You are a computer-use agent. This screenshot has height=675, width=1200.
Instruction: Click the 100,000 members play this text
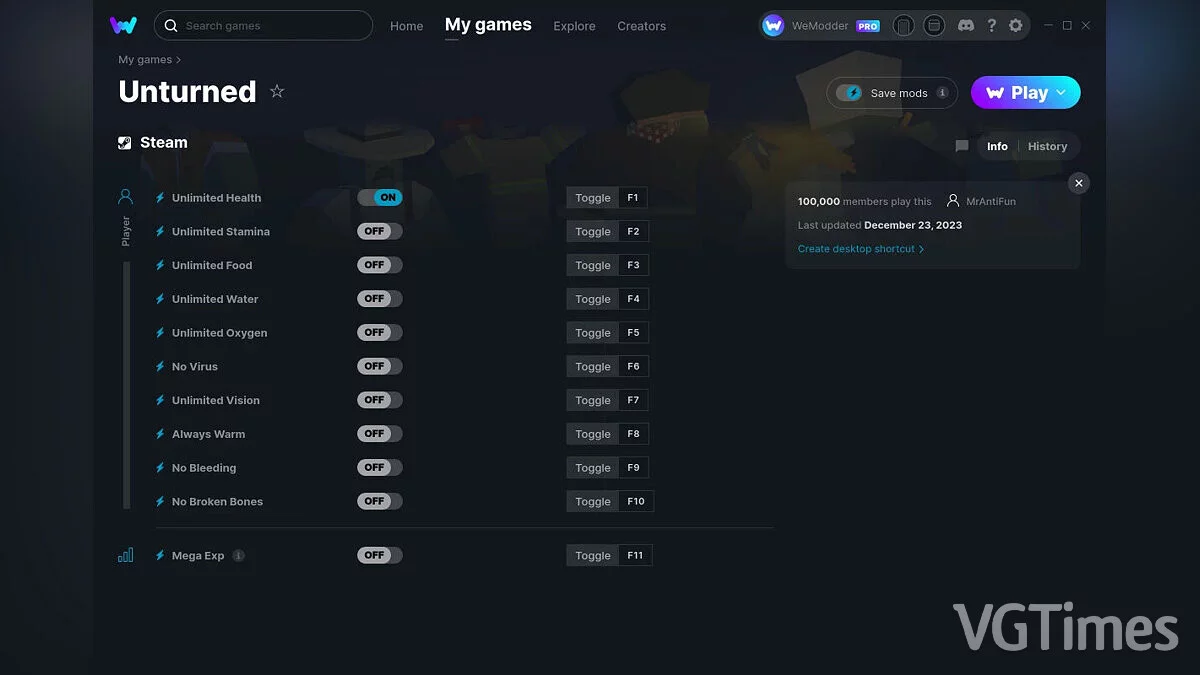(864, 201)
